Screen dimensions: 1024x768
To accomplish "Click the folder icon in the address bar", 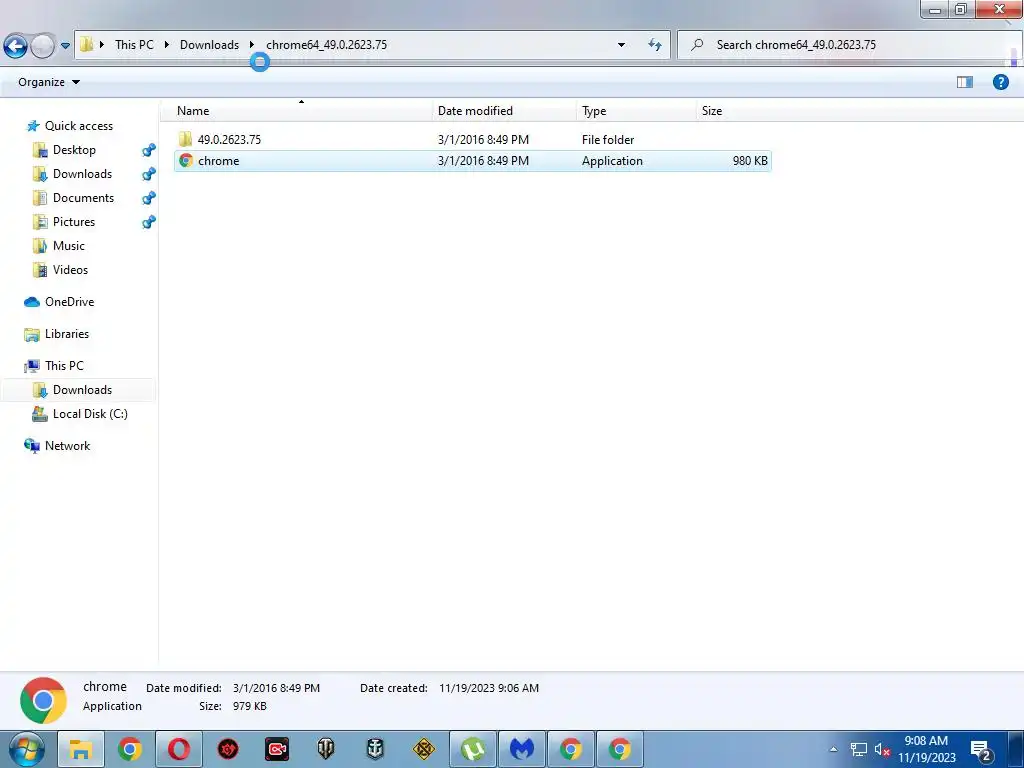I will coord(86,44).
